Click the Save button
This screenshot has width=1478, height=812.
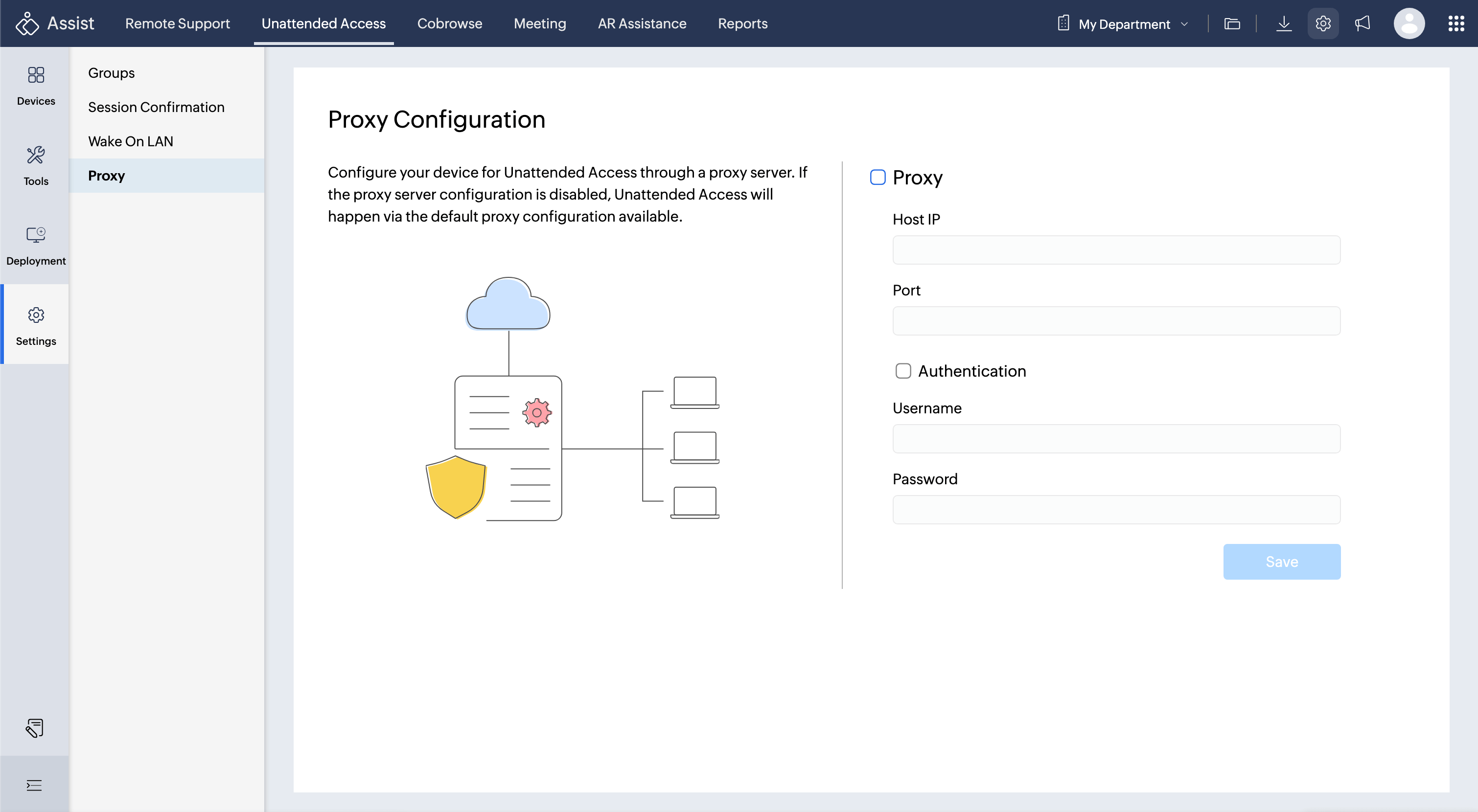click(x=1281, y=562)
